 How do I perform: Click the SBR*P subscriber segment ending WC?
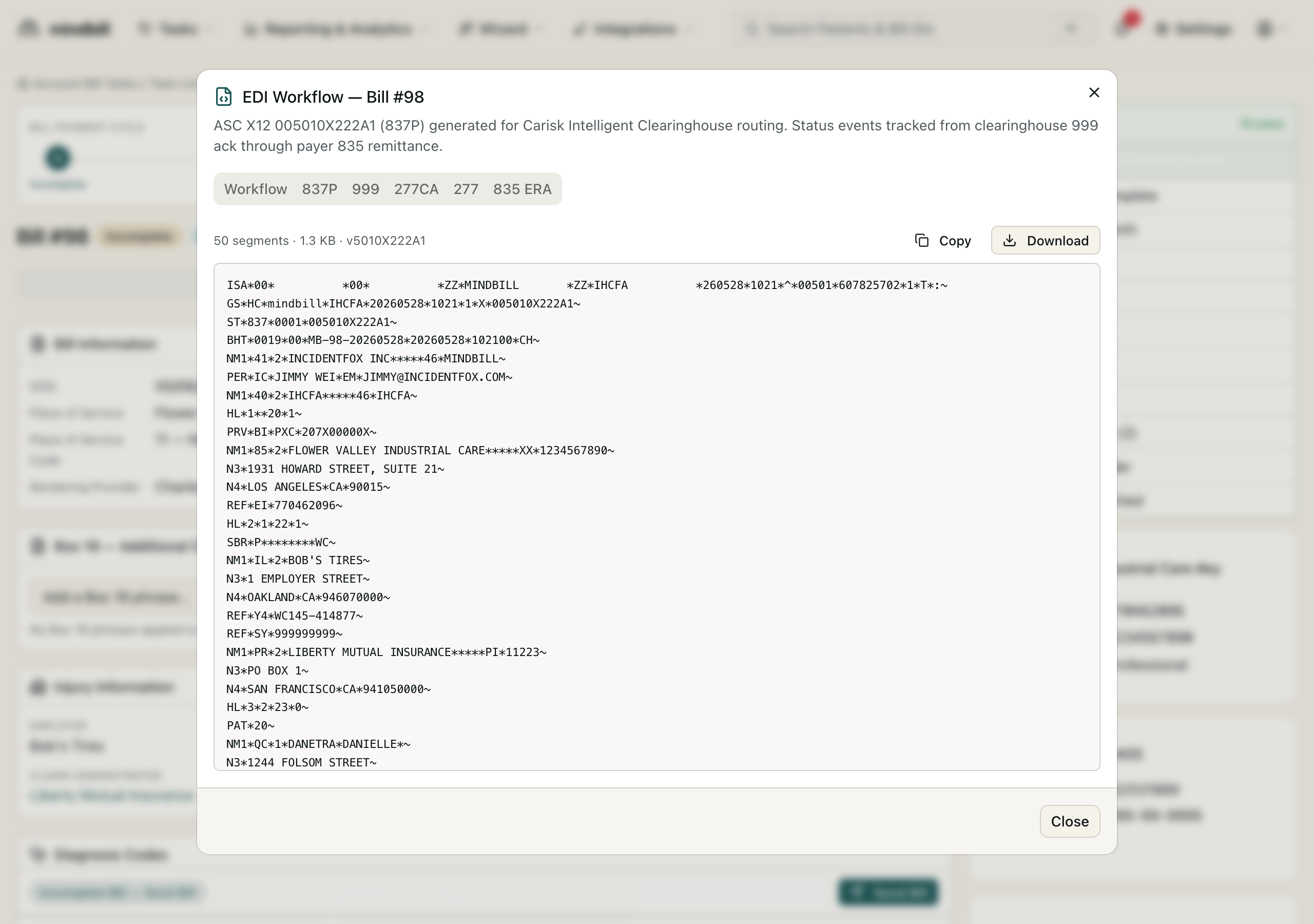point(281,542)
